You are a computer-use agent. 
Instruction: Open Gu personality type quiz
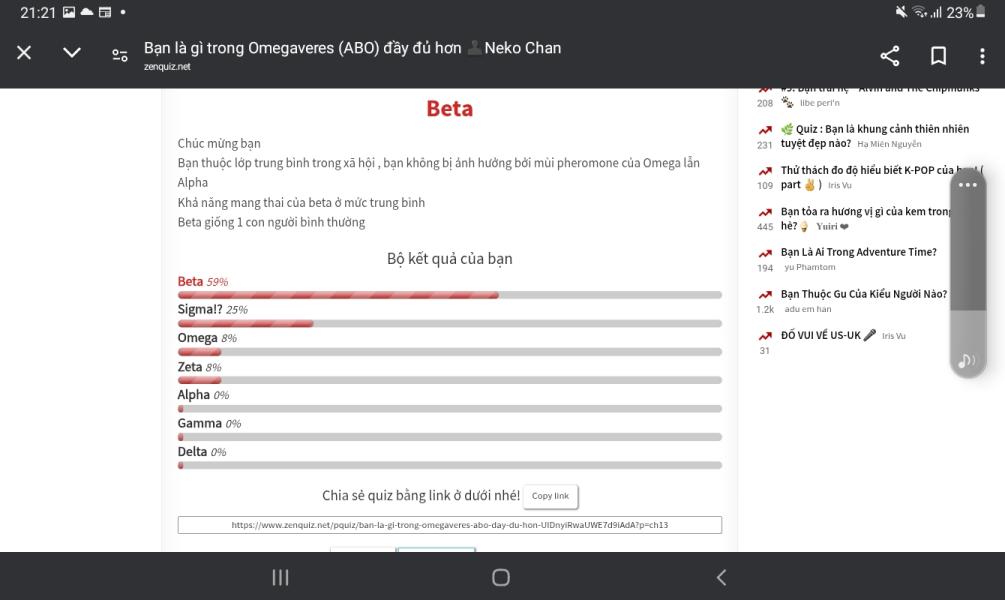[863, 294]
